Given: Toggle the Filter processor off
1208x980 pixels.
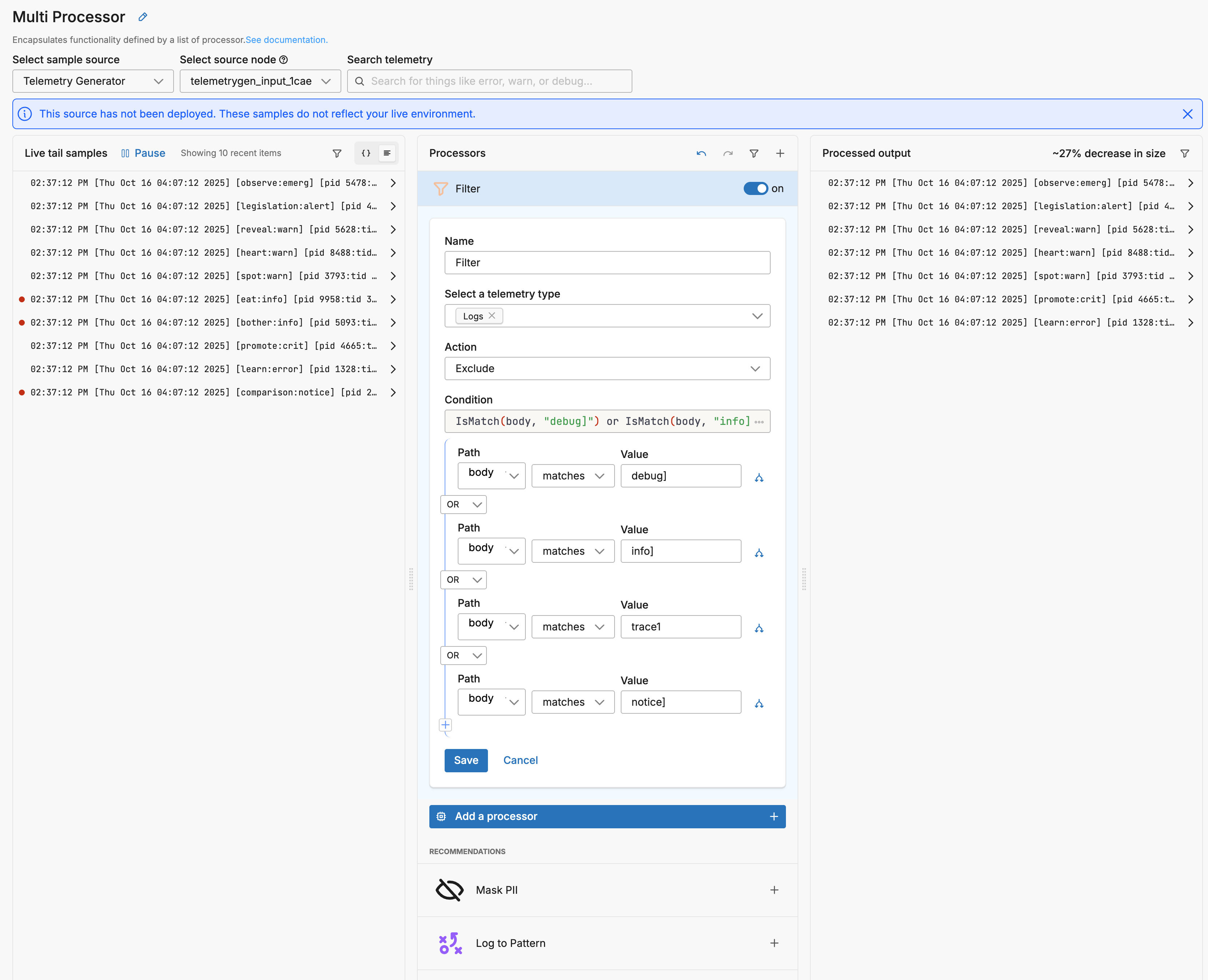Looking at the screenshot, I should click(755, 188).
